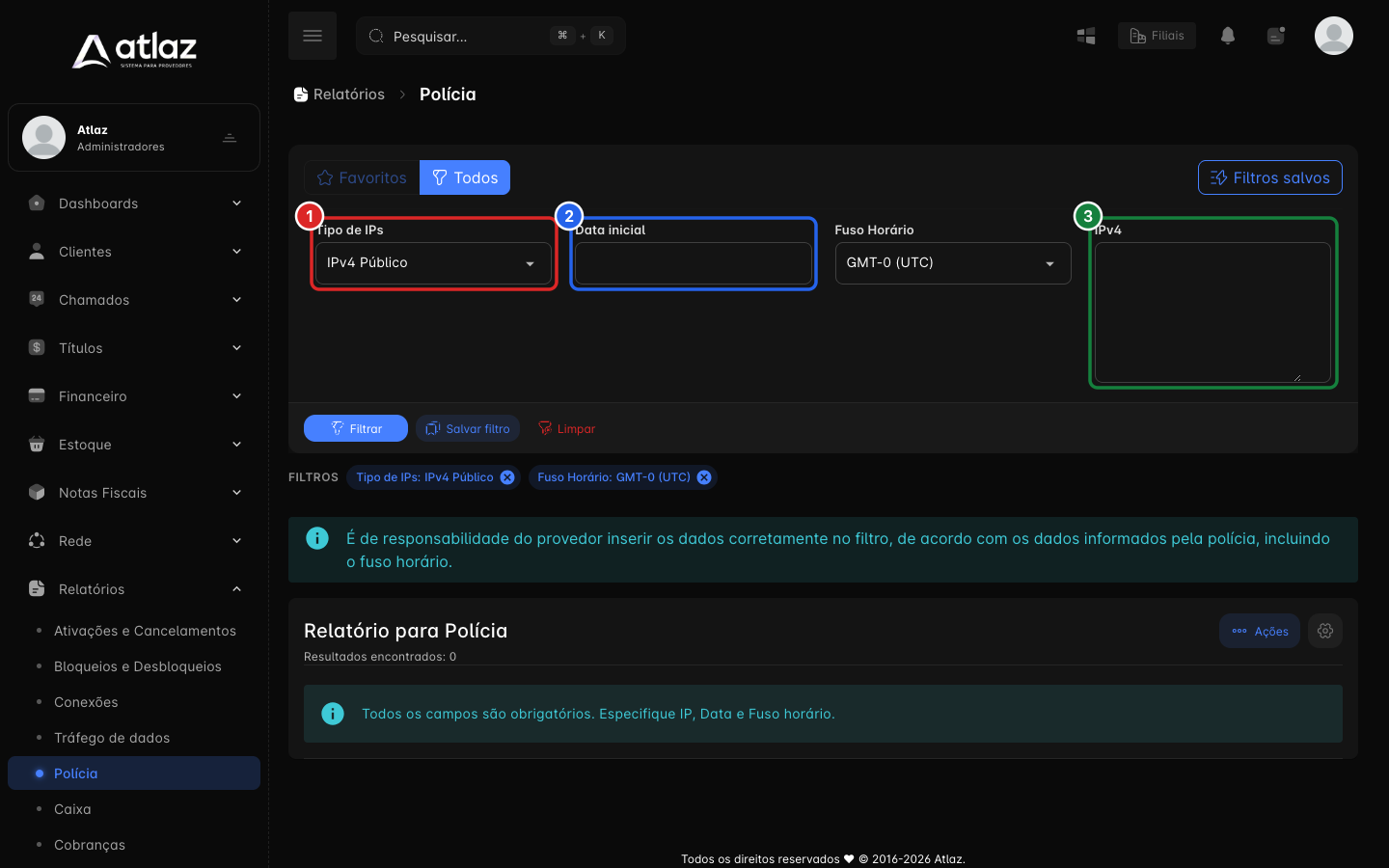Expand the Notas Fiscais menu
This screenshot has width=1389, height=868.
(134, 493)
